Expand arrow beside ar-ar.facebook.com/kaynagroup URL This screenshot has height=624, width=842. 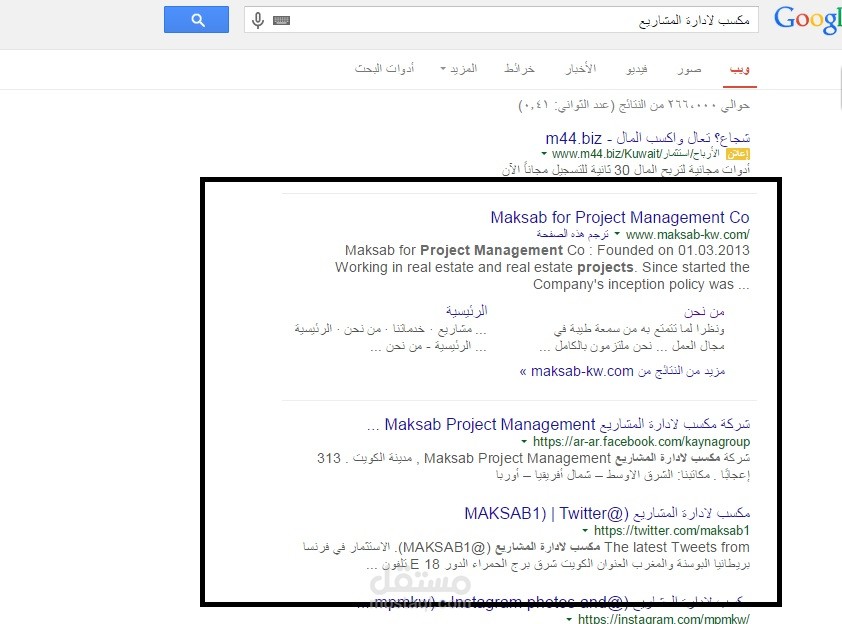524,442
